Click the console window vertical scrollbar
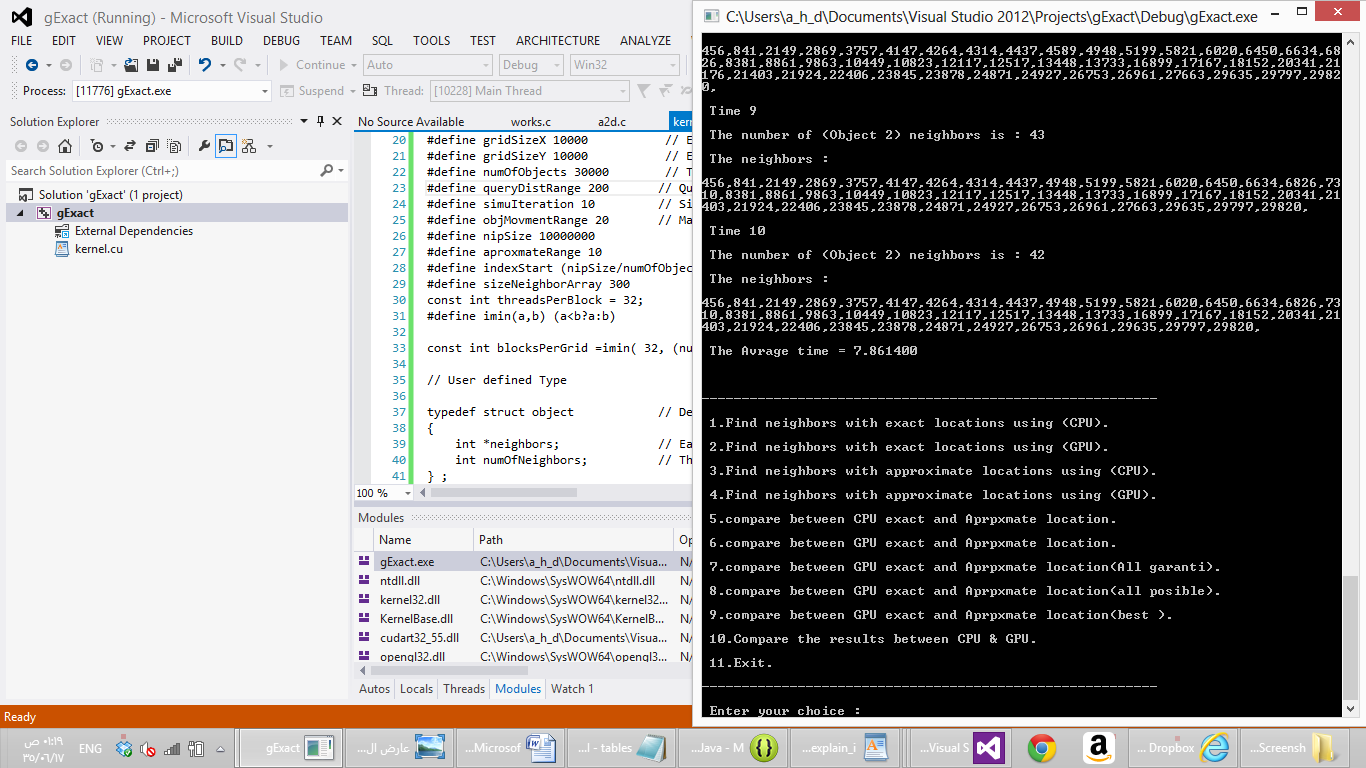Screen dimensions: 1366x768 (x=1350, y=376)
